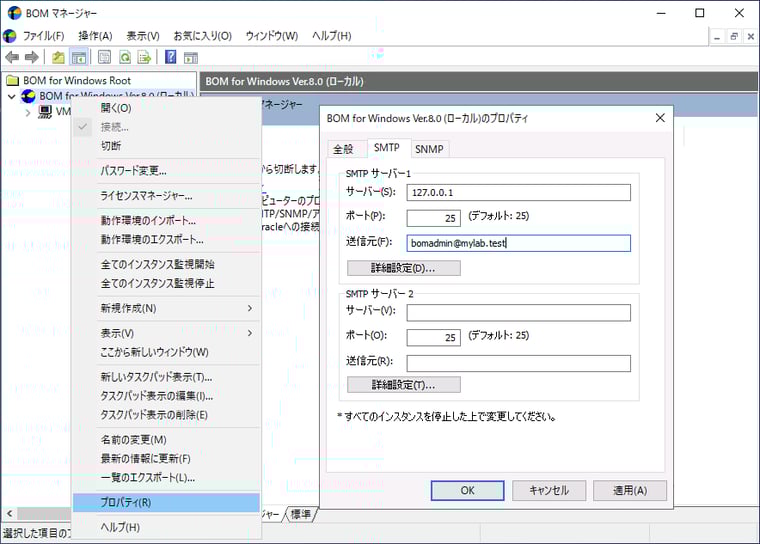Click the Forward arrow toolbar icon

(x=32, y=58)
